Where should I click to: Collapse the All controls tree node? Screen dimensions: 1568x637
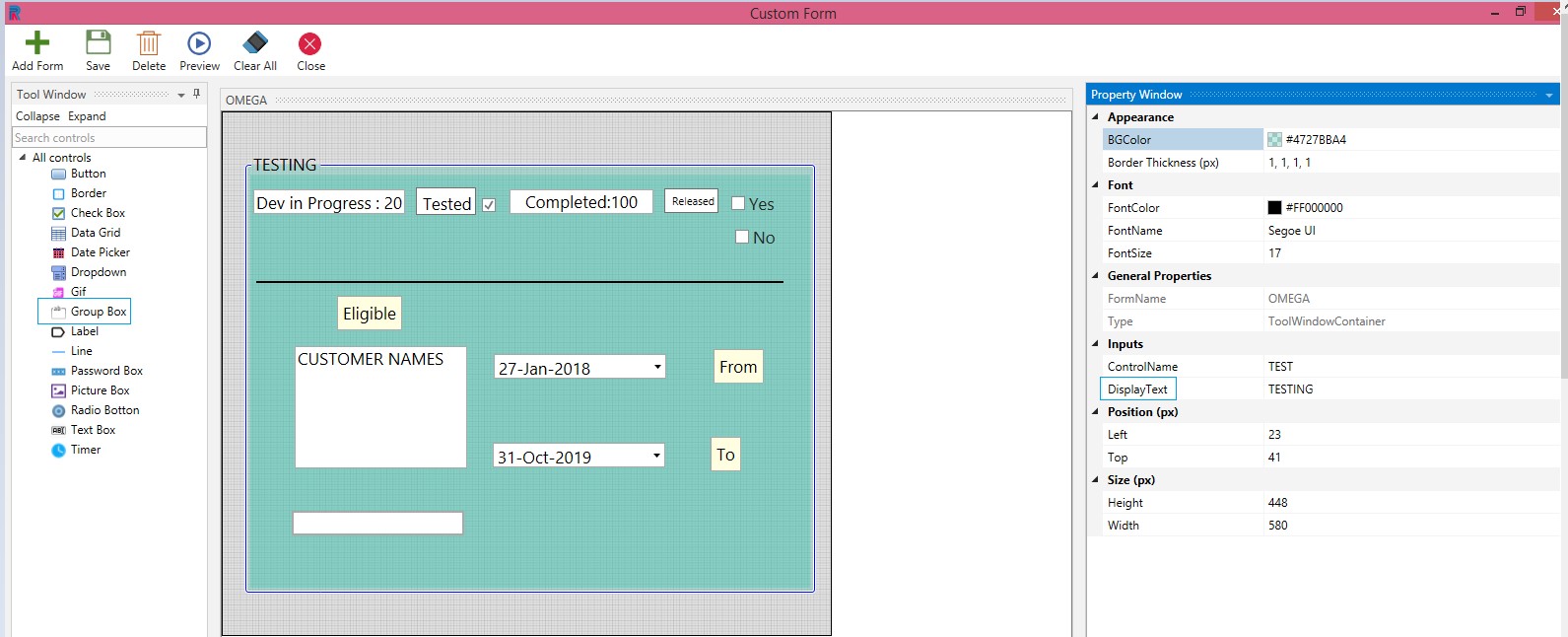point(23,158)
